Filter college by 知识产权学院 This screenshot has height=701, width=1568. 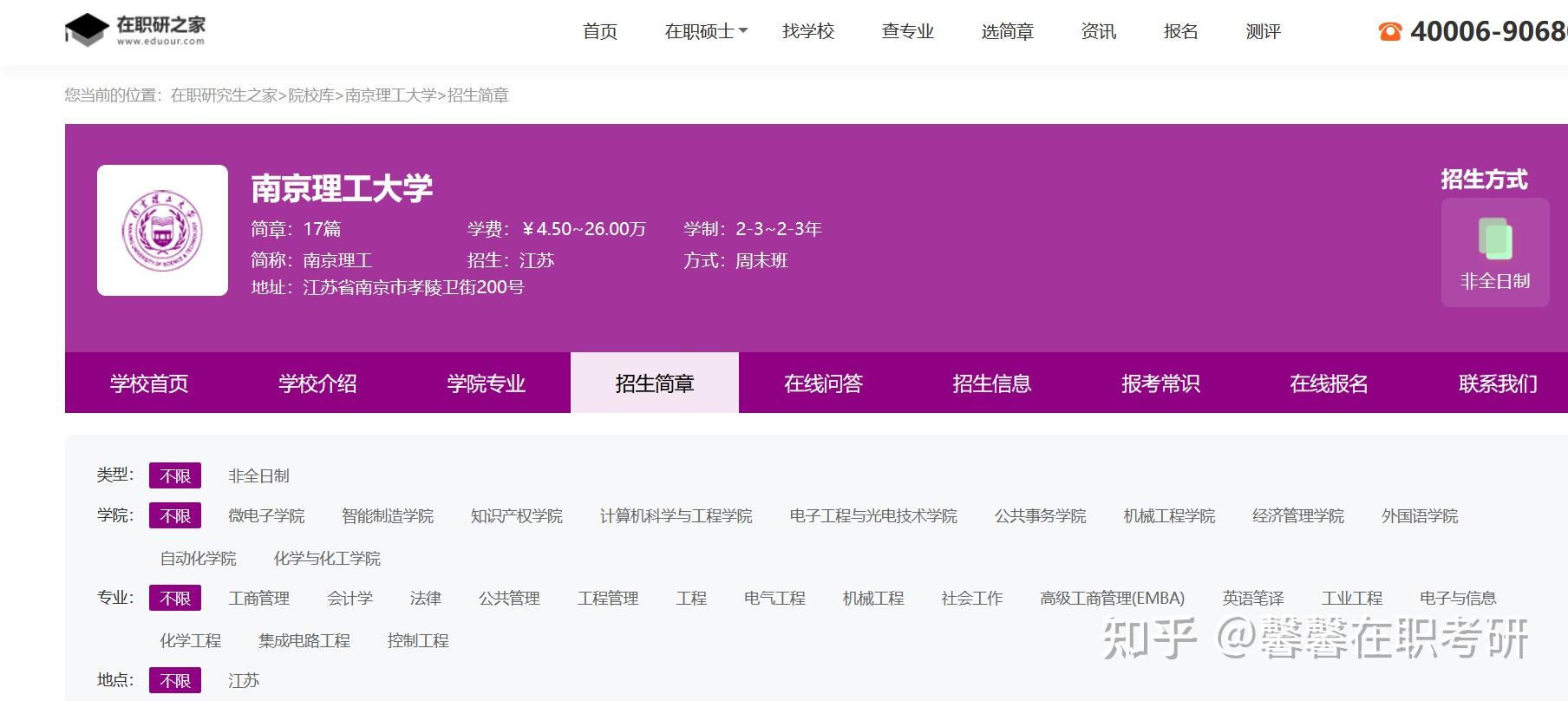coord(517,515)
